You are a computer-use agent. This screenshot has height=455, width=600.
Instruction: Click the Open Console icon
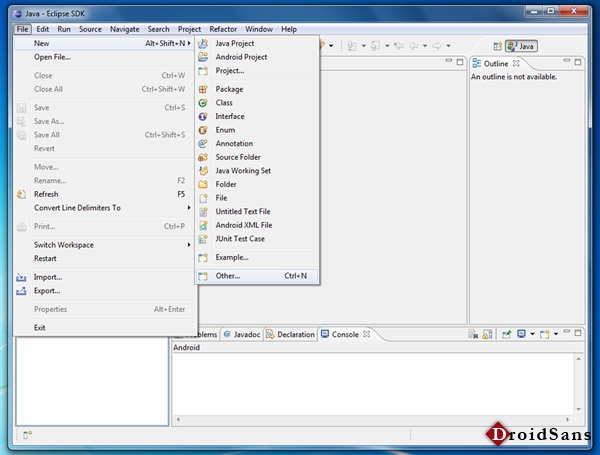click(545, 334)
